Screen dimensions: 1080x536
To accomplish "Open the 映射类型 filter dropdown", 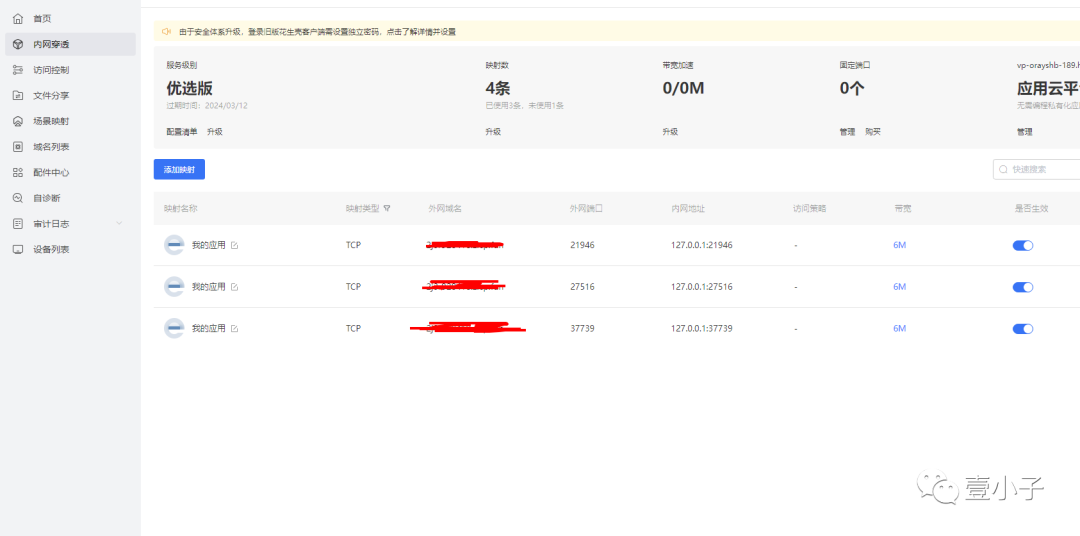I will [387, 208].
